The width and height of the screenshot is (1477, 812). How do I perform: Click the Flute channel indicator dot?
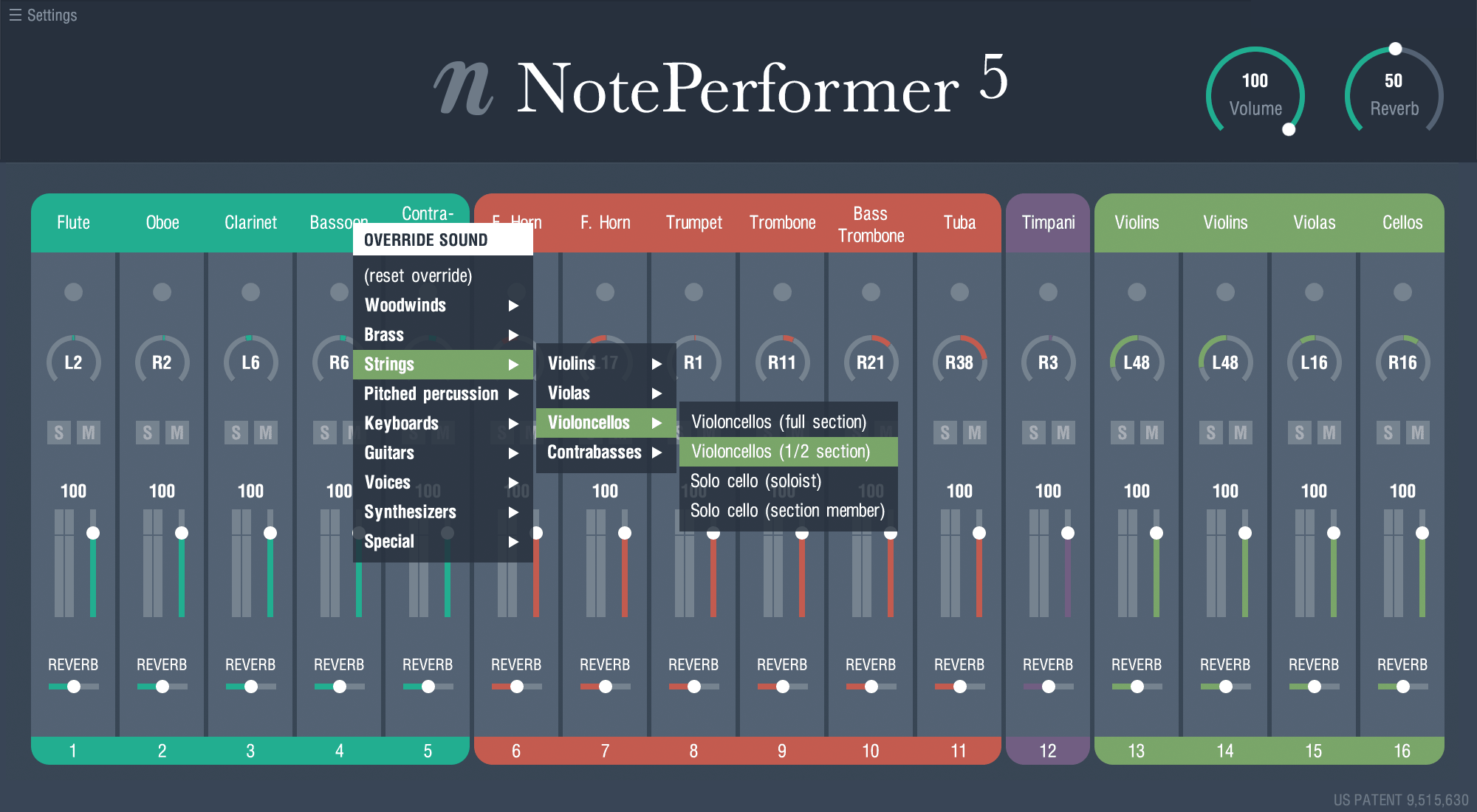point(73,292)
